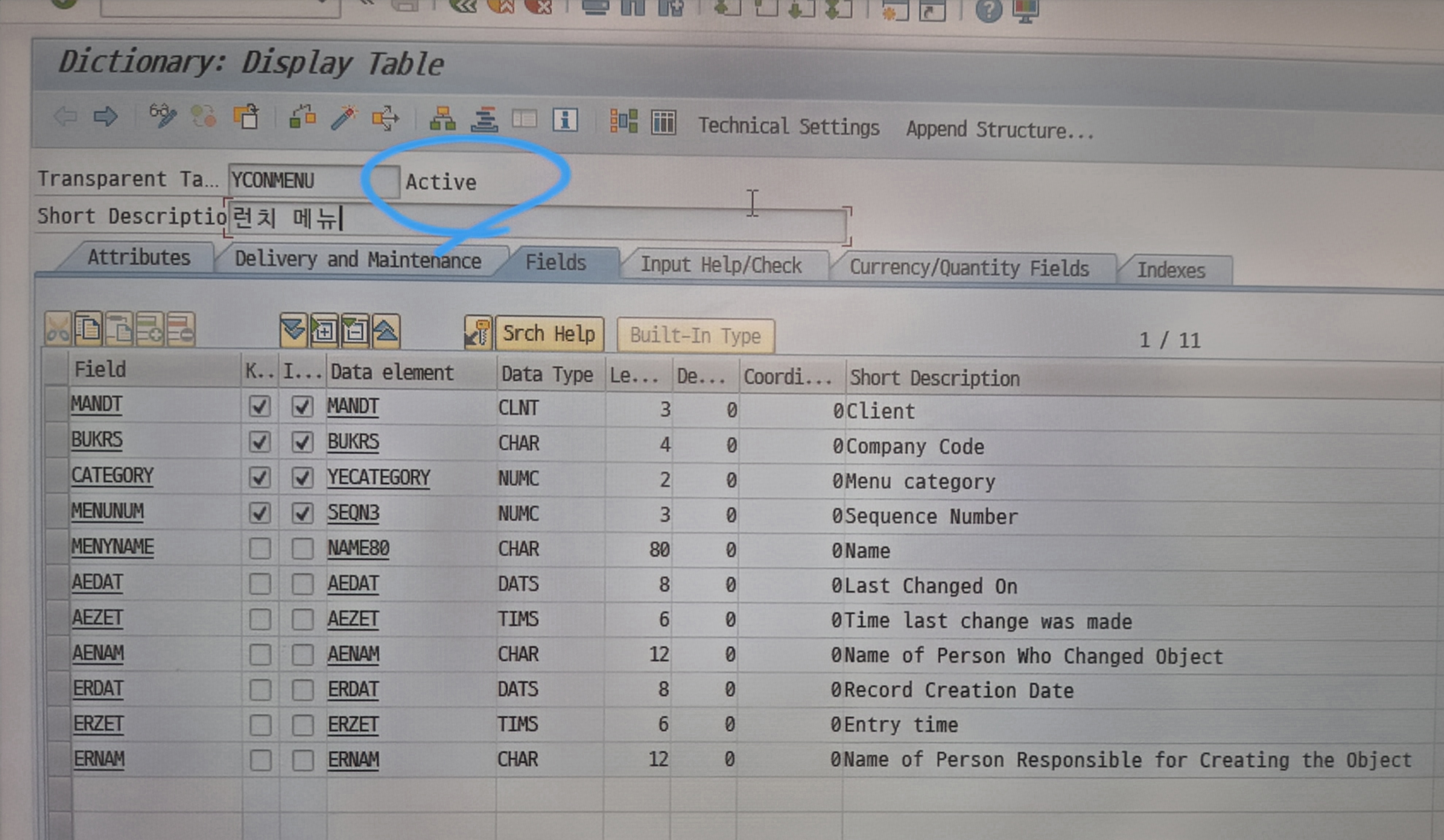1444x840 pixels.
Task: Click the Append Structure... button
Action: [1000, 130]
